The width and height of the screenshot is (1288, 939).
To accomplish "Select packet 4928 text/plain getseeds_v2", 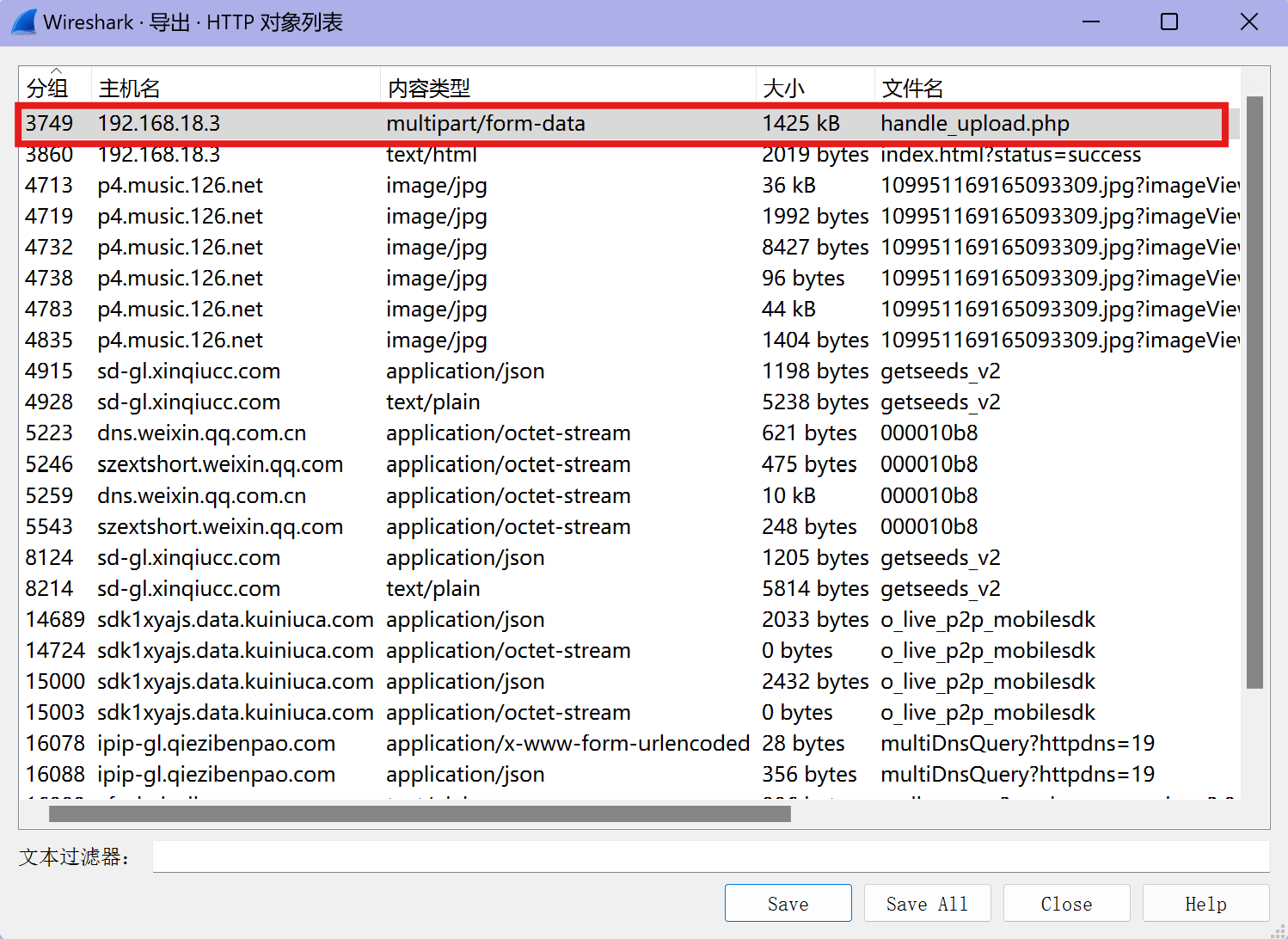I will [629, 402].
